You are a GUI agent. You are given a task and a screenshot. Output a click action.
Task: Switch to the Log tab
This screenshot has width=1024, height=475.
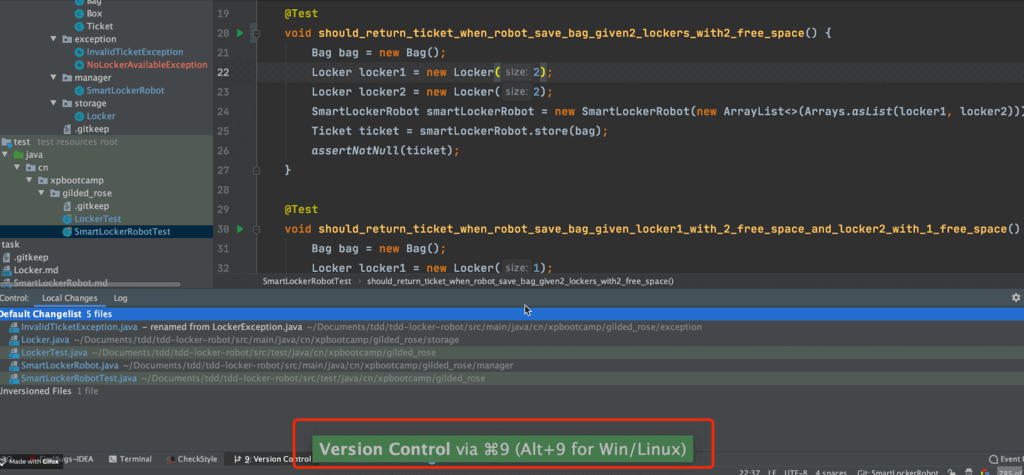(120, 298)
